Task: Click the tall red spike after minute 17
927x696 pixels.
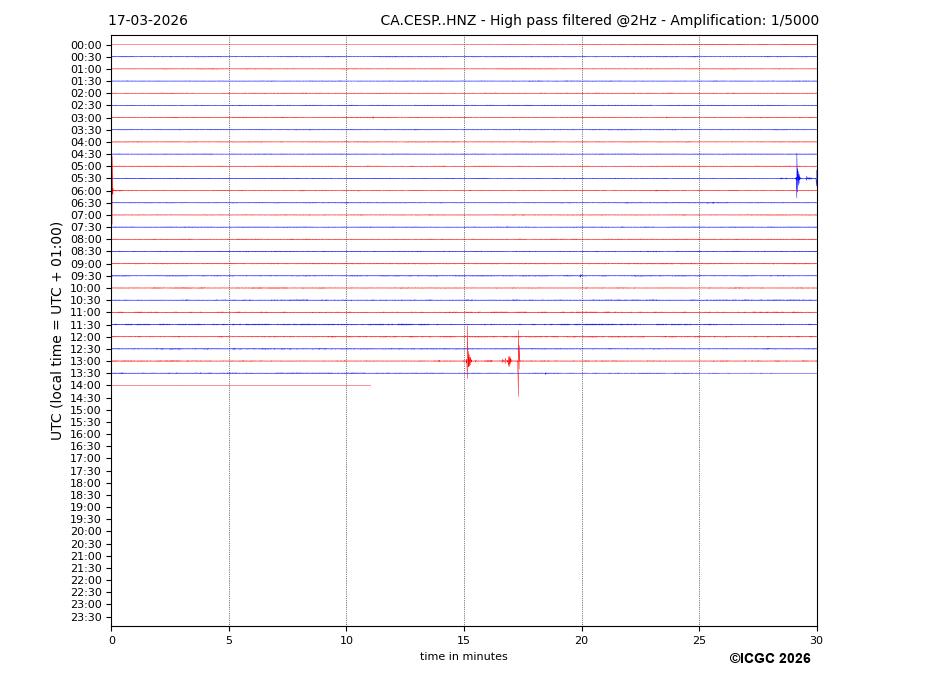Action: click(x=518, y=361)
